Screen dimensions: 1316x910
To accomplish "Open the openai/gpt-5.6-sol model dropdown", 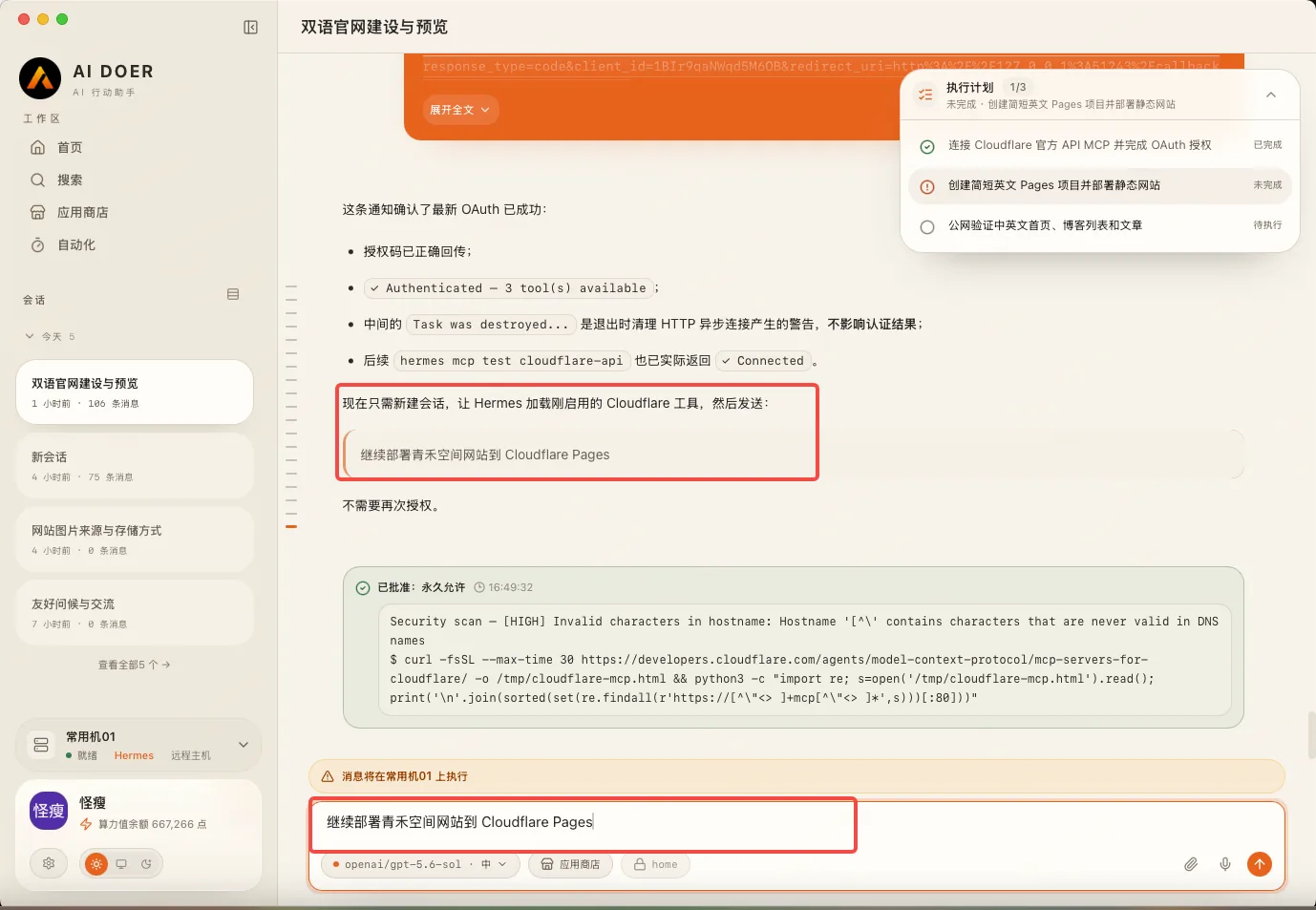I will tap(420, 864).
